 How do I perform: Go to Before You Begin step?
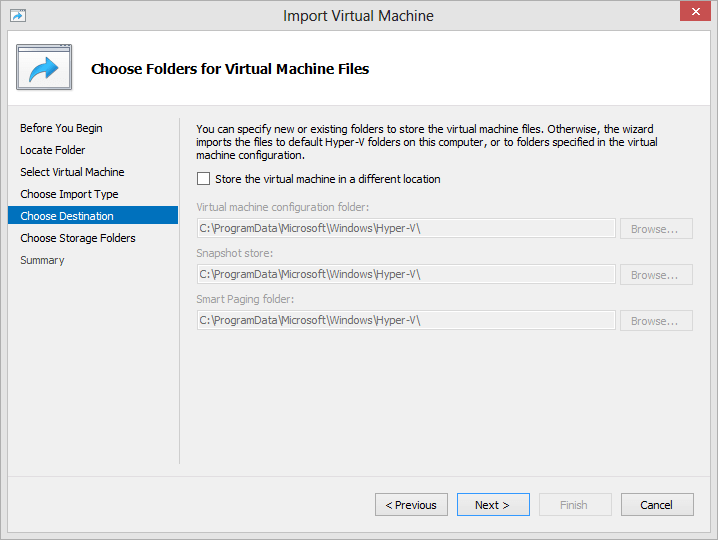click(61, 128)
